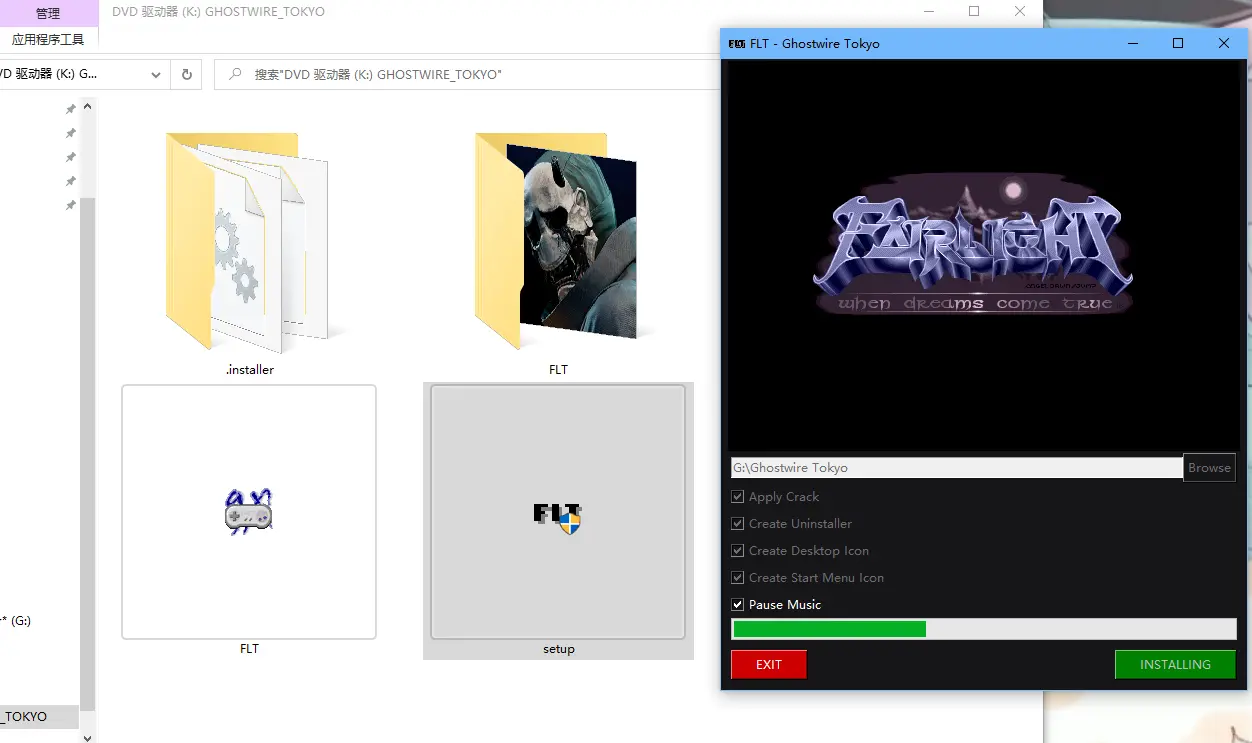Click the FLT icon in installer title bar
Image resolution: width=1252 pixels, height=743 pixels.
click(737, 43)
